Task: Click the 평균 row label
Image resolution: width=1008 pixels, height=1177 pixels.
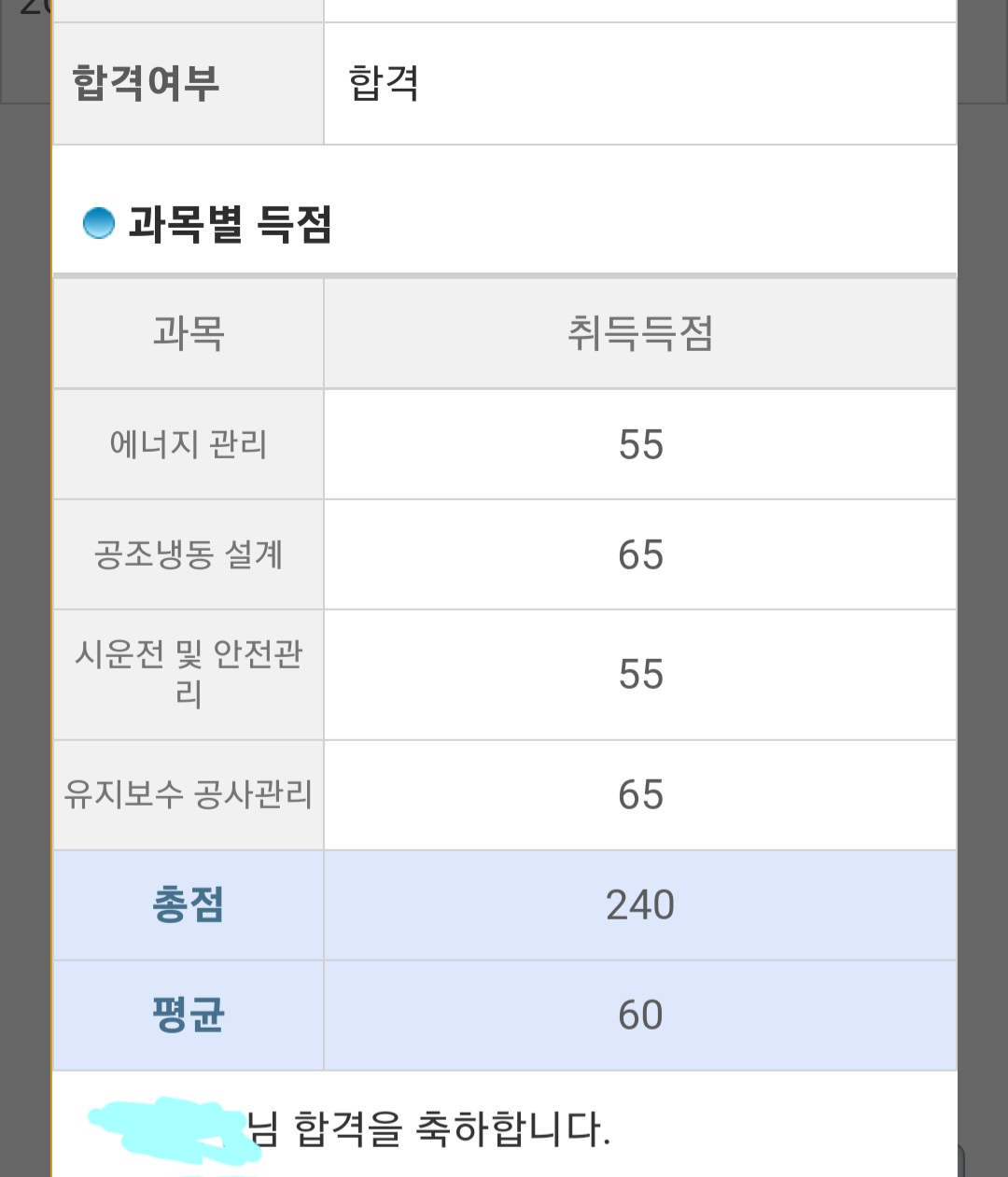Action: tap(189, 1015)
